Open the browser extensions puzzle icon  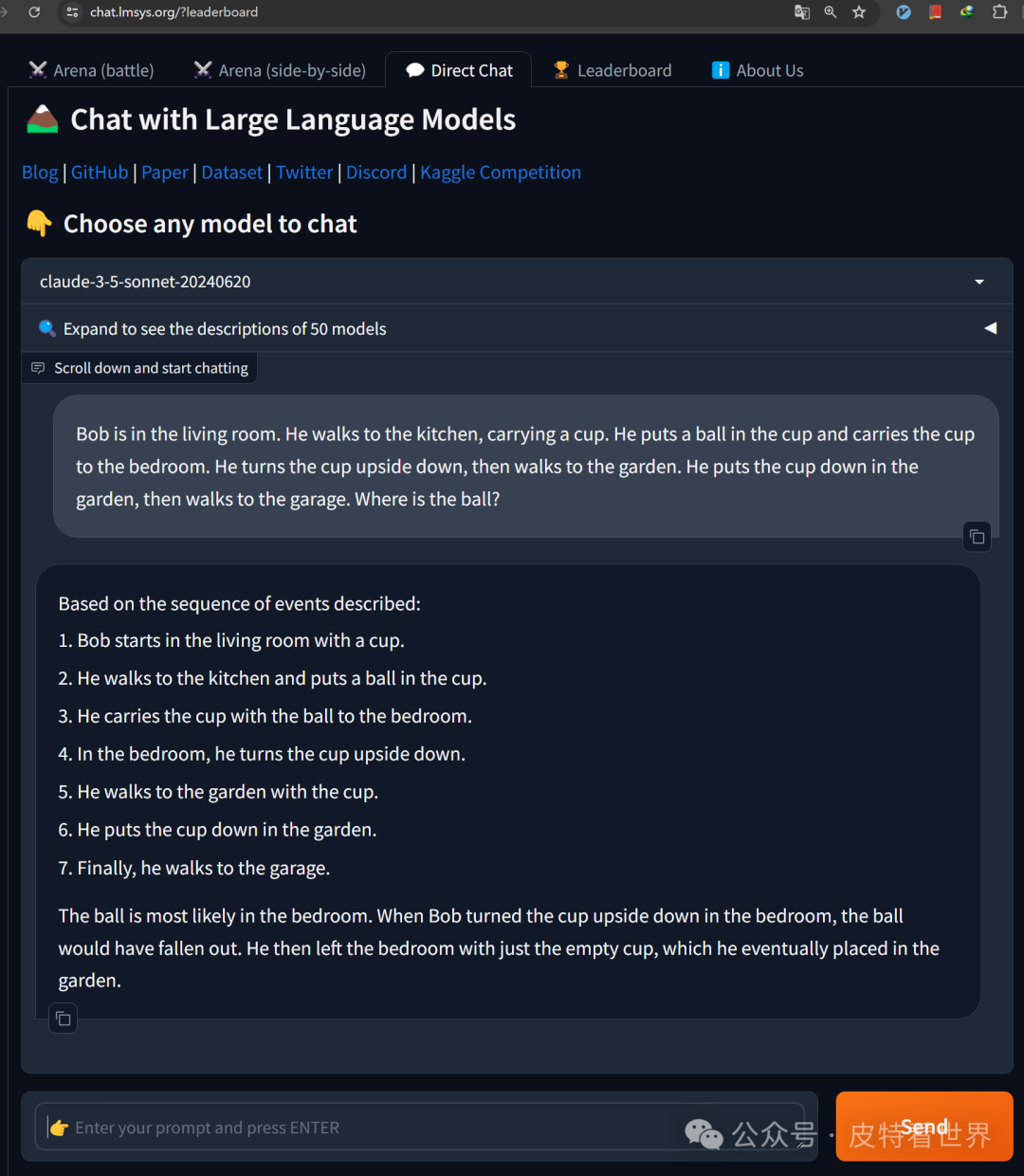pos(999,12)
